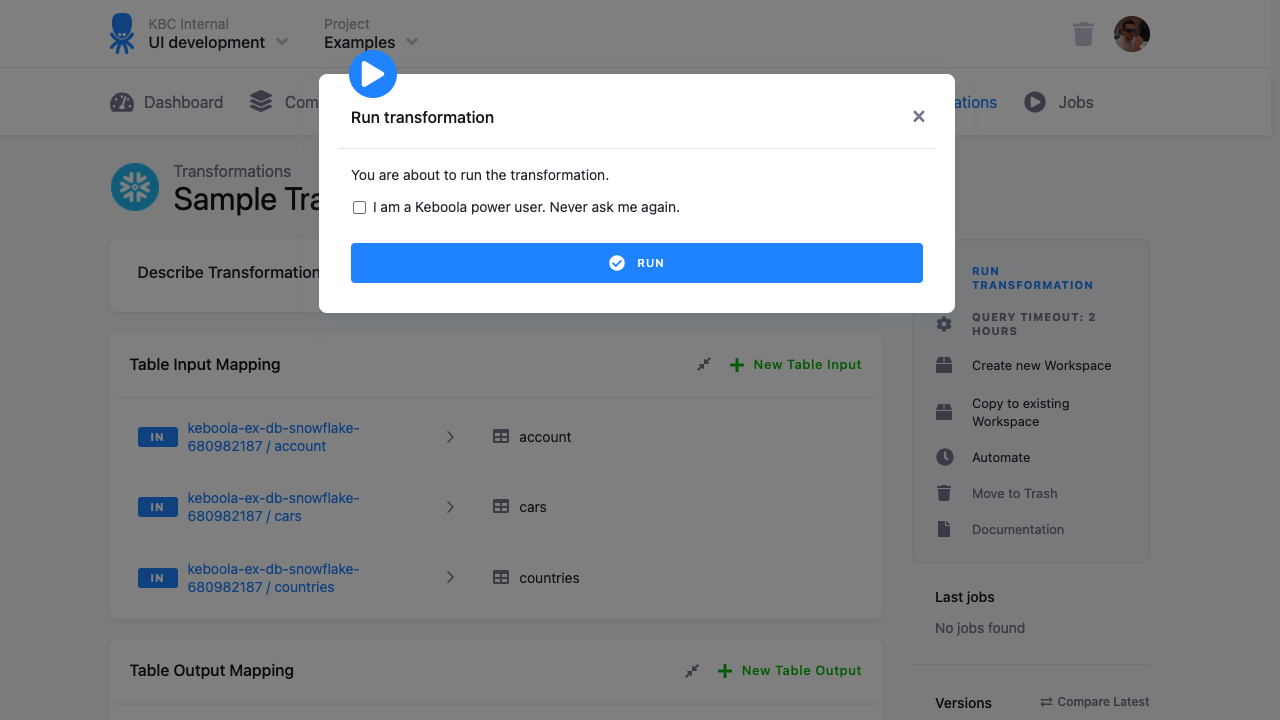
Task: Open the trash icon in the top bar
Action: click(x=1083, y=33)
